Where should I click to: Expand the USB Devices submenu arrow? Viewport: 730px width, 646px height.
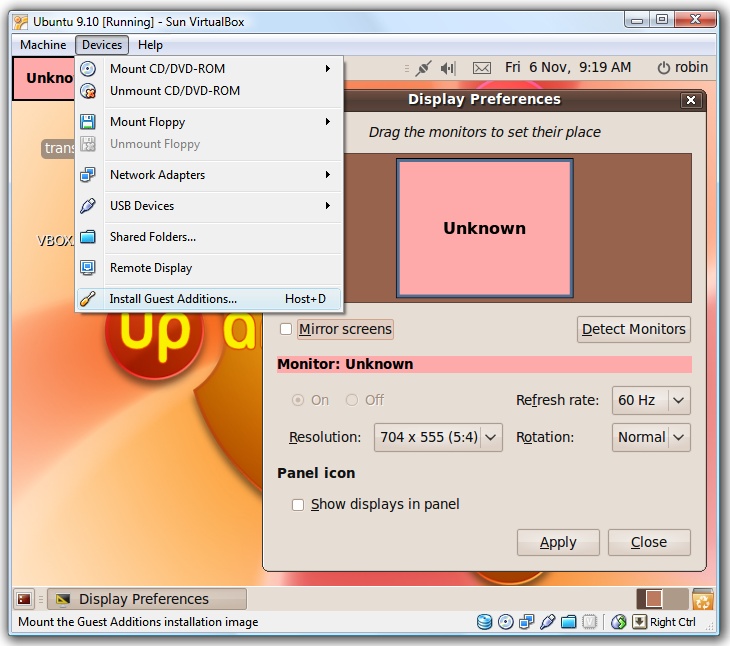[x=328, y=206]
